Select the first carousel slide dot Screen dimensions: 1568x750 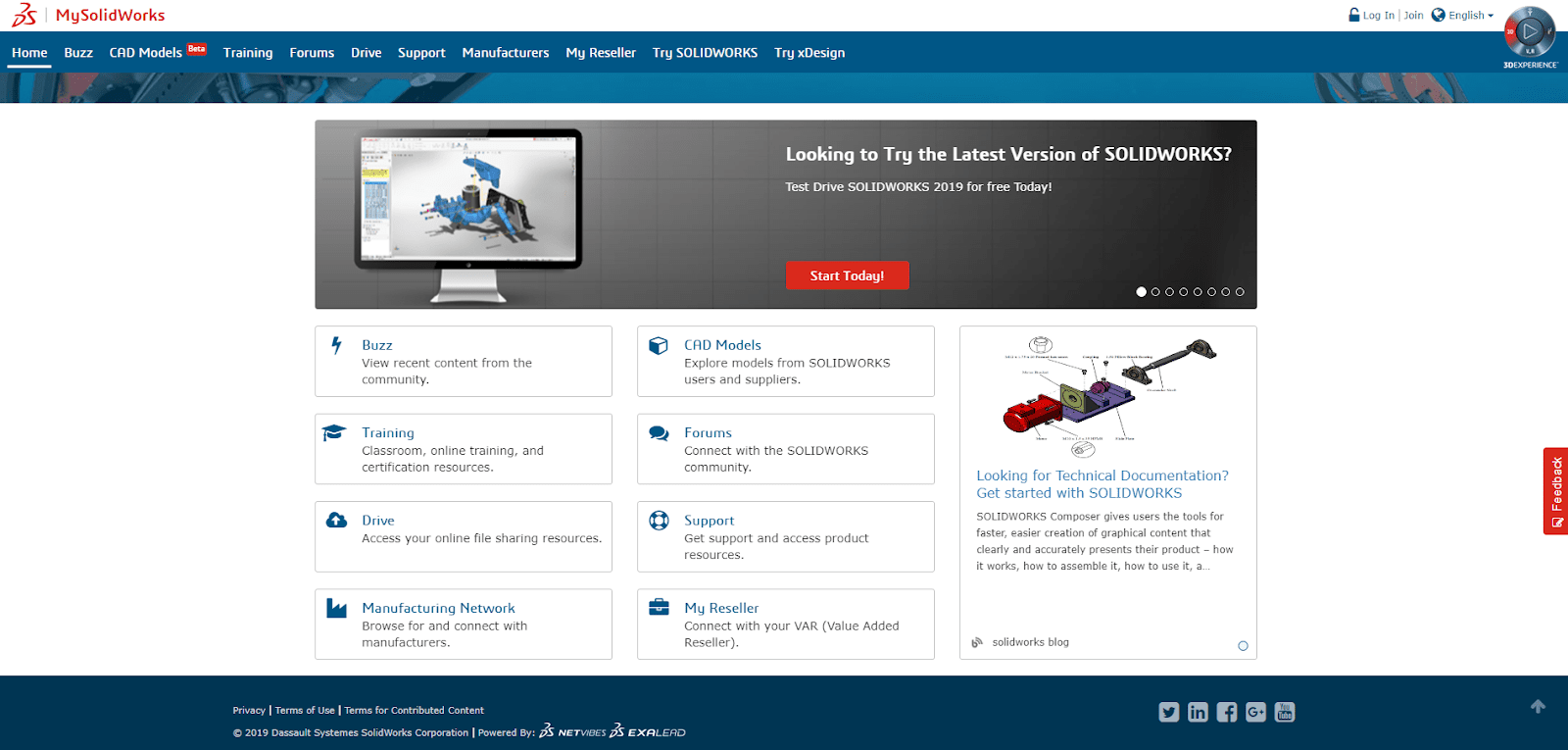(1141, 291)
